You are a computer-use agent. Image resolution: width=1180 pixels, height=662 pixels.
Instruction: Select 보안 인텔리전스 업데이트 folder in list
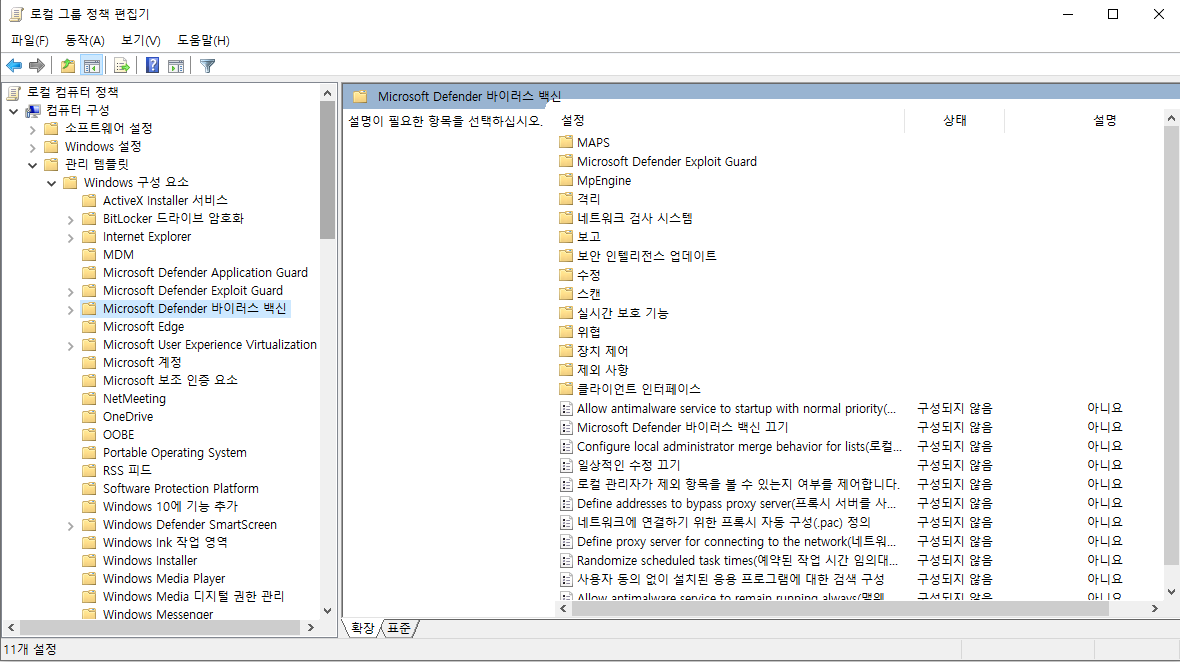coord(646,256)
